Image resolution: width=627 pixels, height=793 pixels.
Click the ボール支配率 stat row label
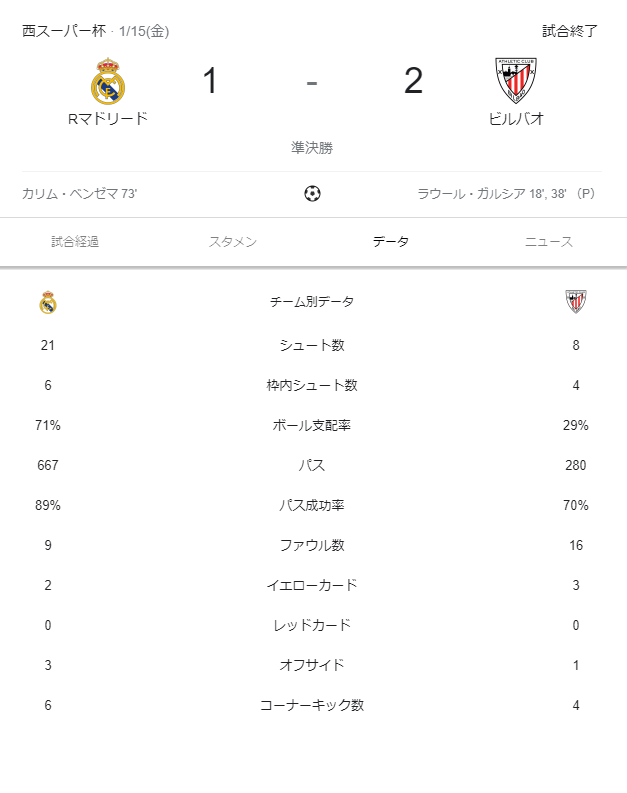point(312,425)
